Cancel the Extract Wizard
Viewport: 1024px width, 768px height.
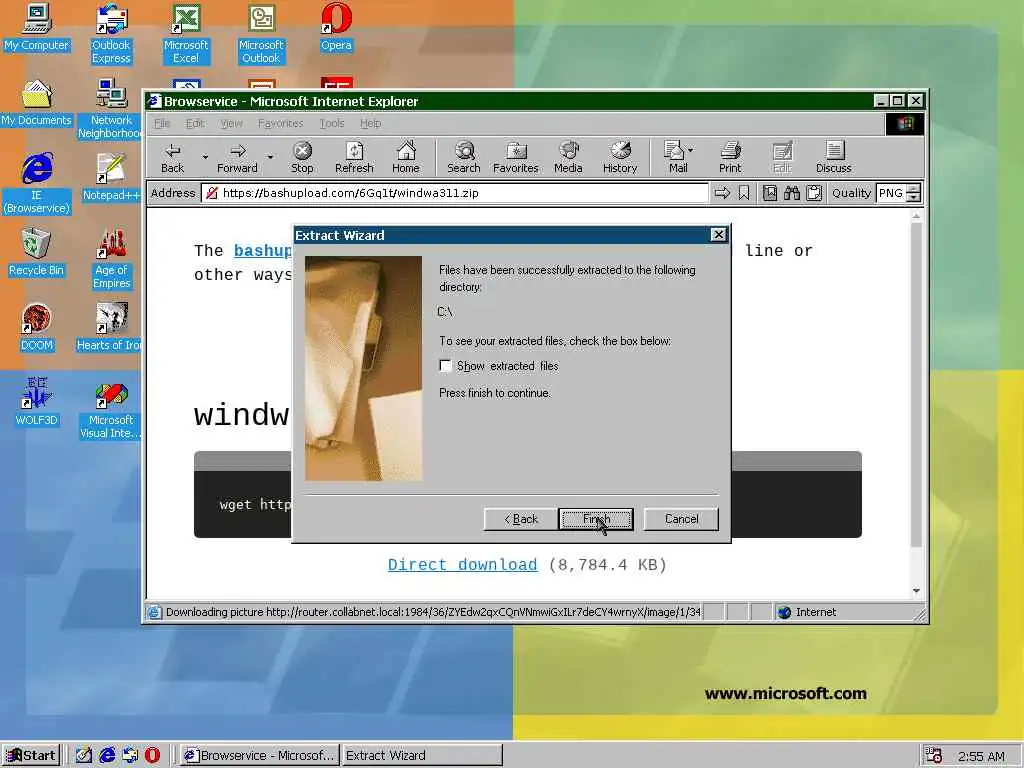point(681,519)
